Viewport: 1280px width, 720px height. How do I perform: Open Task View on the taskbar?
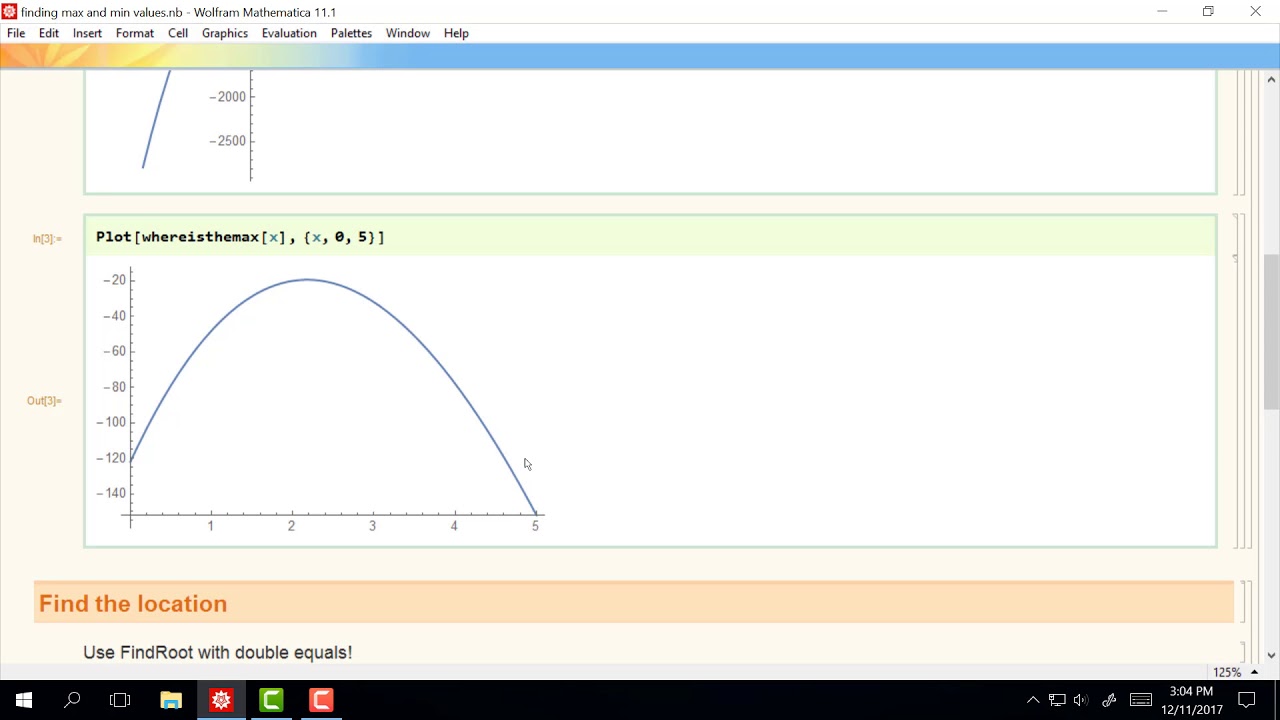coord(120,700)
